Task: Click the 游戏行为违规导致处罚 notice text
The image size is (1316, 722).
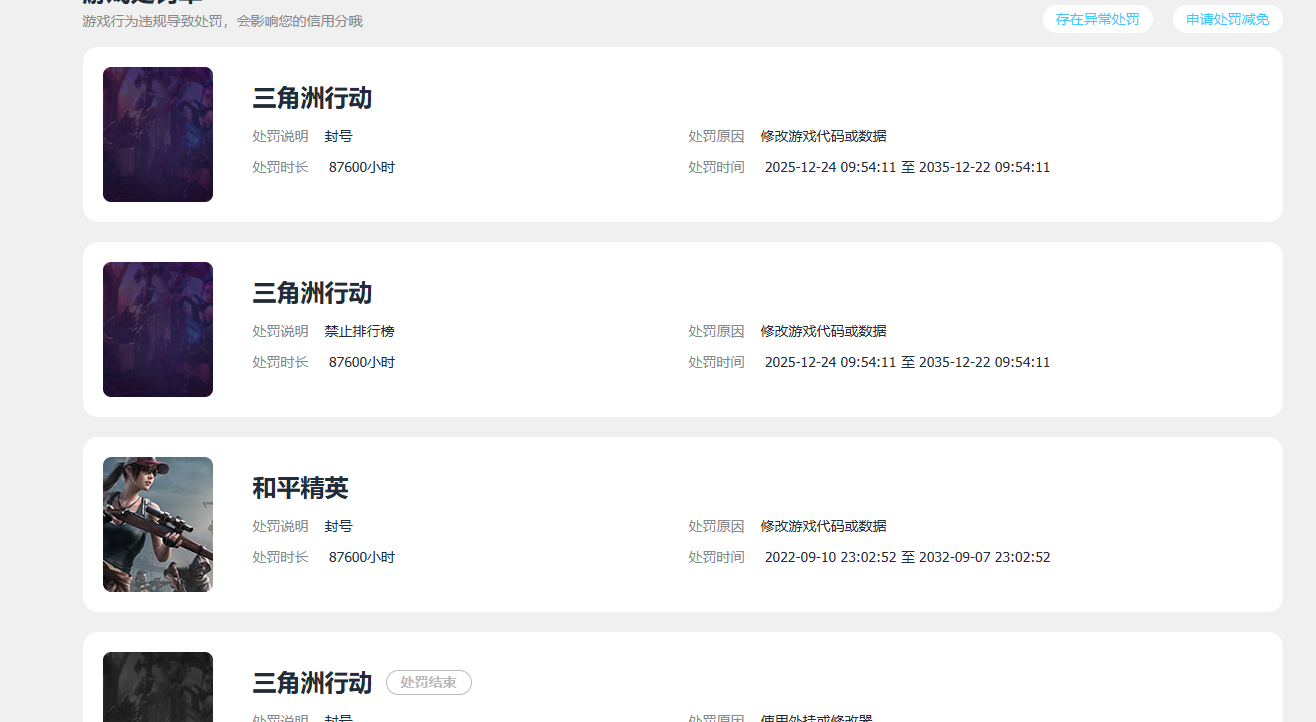Action: pos(223,21)
